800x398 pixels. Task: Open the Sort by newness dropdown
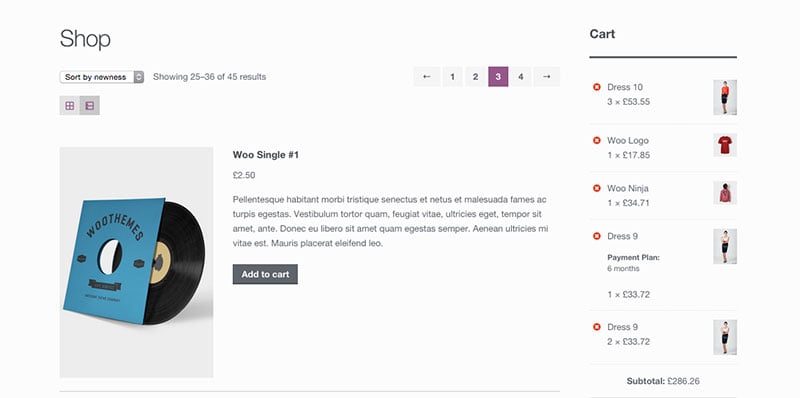click(x=102, y=77)
